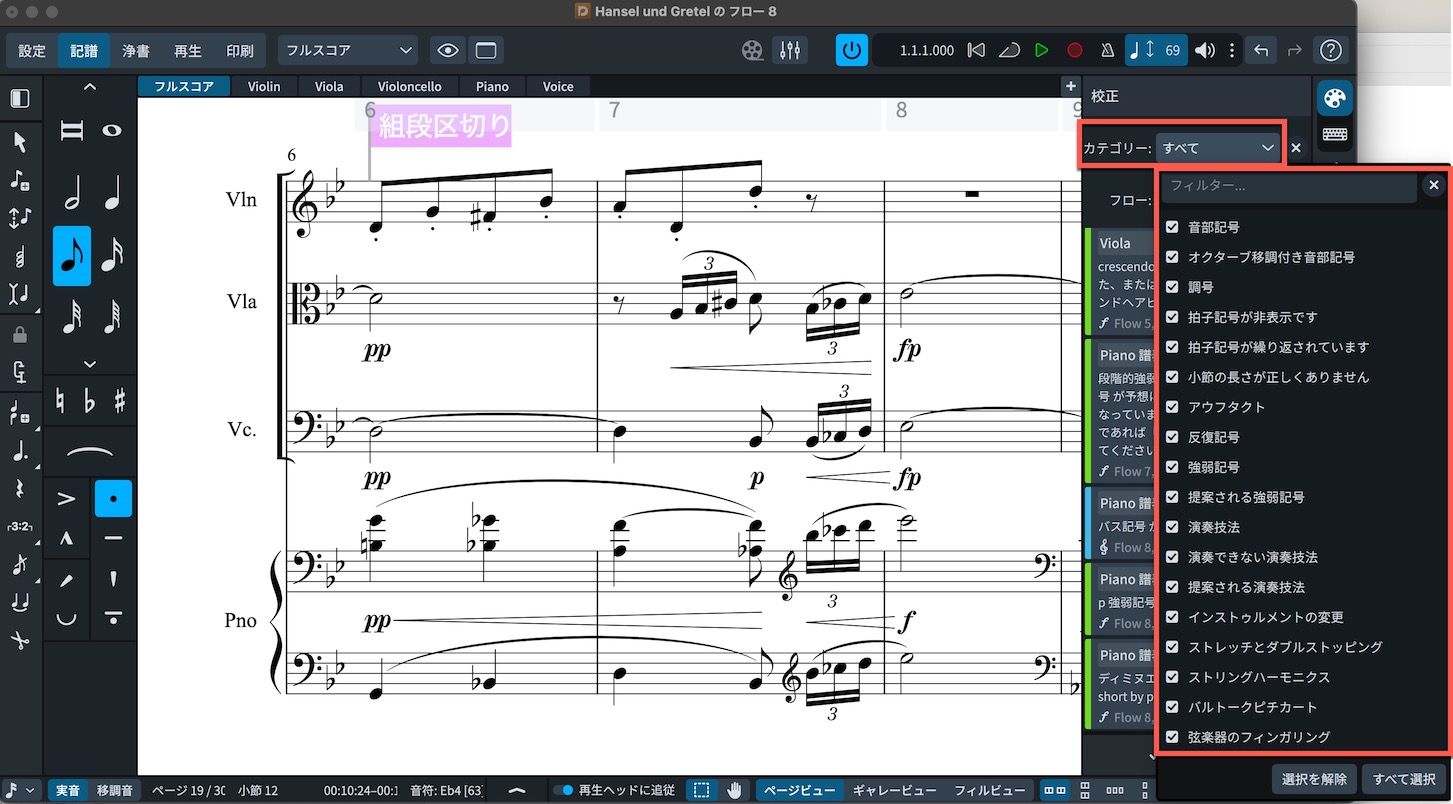Uncheck the 演奏技法 checkbox
This screenshot has width=1453, height=804.
pos(1172,527)
